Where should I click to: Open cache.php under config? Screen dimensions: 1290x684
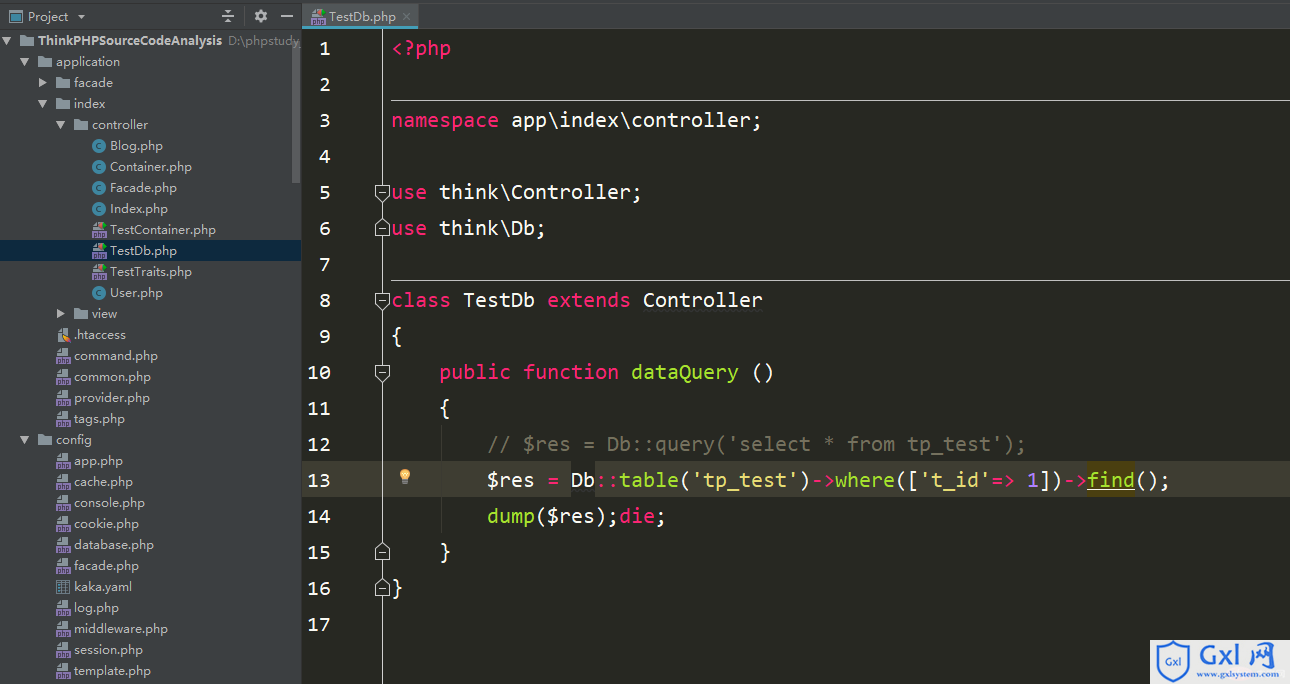pyautogui.click(x=103, y=482)
